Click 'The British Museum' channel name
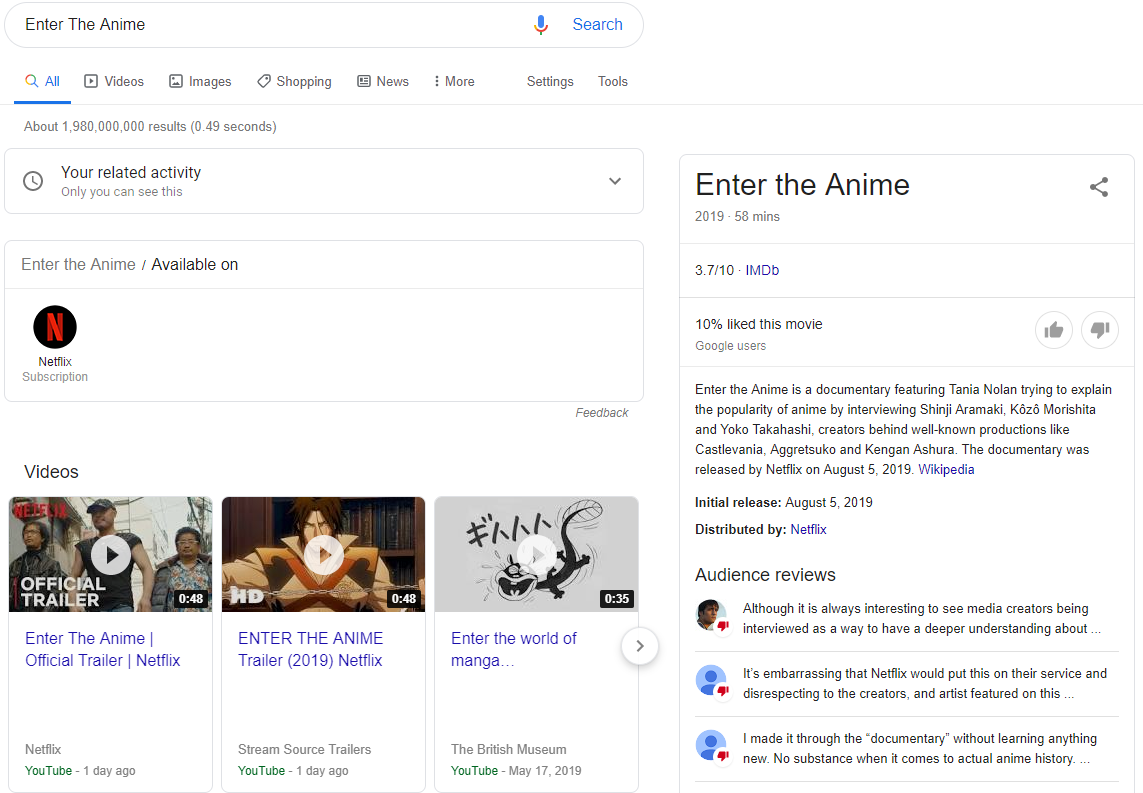 (508, 749)
